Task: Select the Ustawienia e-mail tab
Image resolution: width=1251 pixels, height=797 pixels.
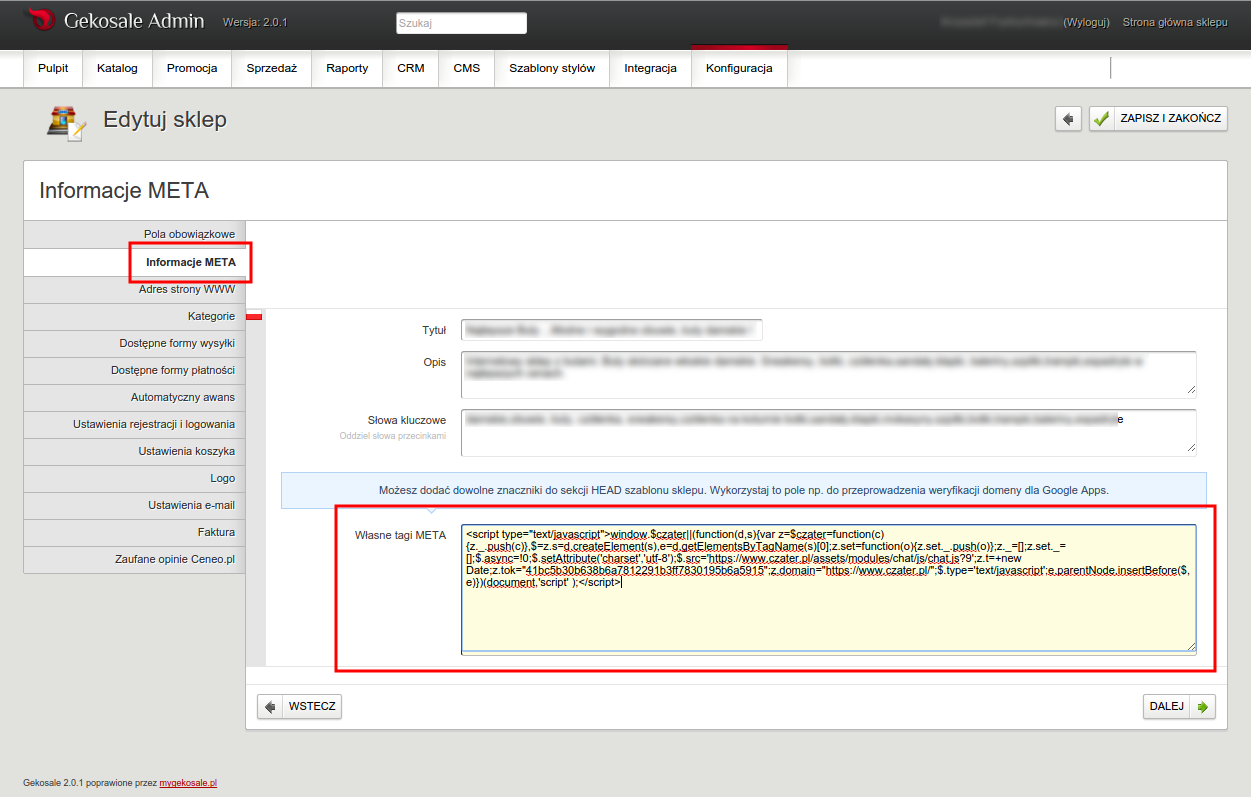Action: click(134, 505)
